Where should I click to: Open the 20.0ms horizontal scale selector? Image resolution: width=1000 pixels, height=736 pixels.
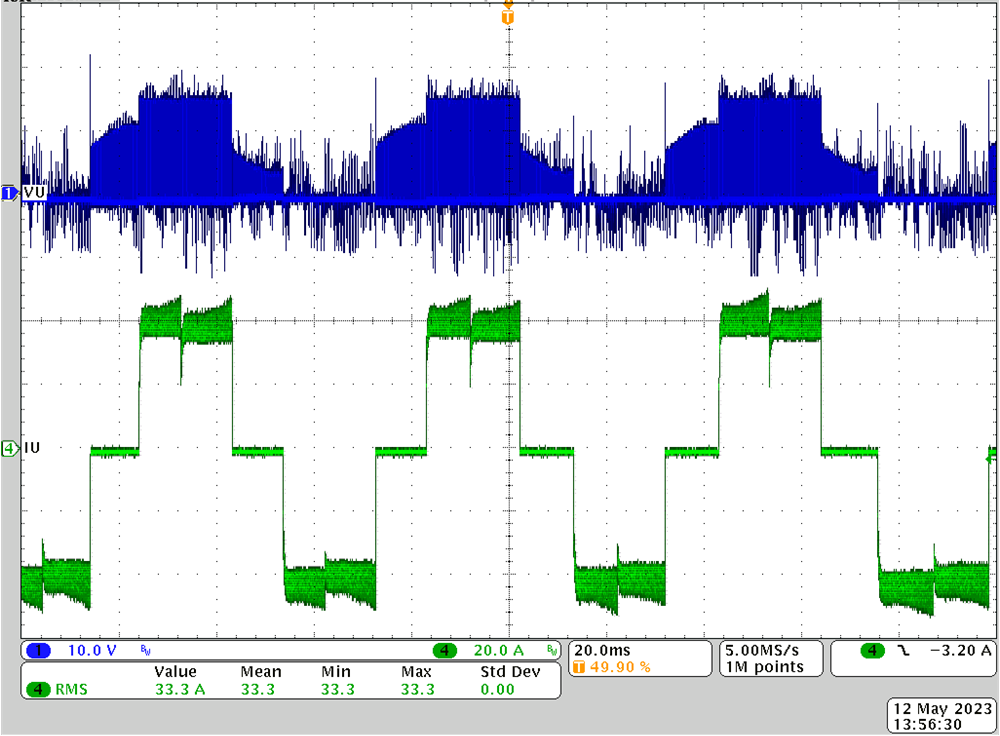603,648
